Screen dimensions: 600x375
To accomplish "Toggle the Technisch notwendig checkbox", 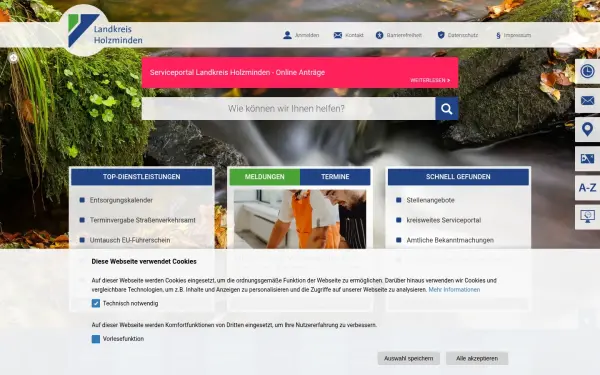I will coord(96,303).
